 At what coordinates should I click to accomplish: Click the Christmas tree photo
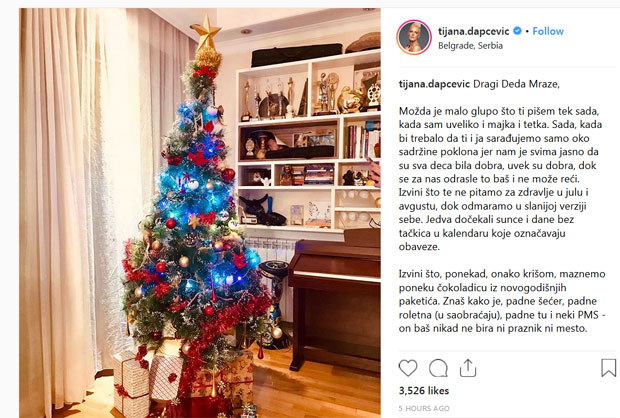[x=200, y=213]
